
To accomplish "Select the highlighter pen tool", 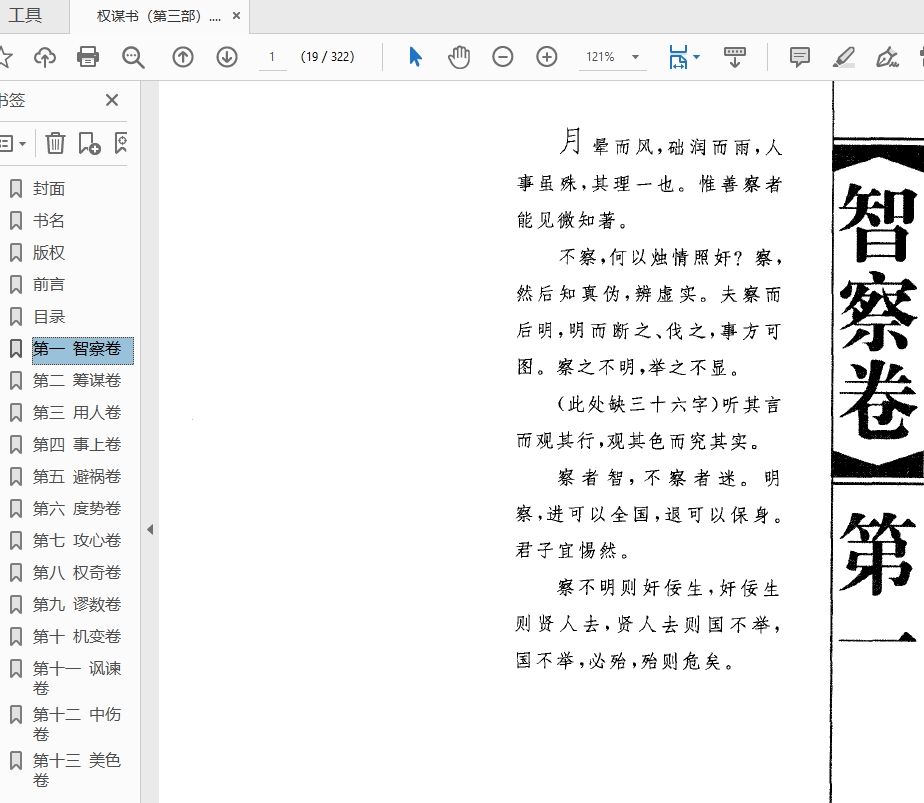I will (844, 57).
